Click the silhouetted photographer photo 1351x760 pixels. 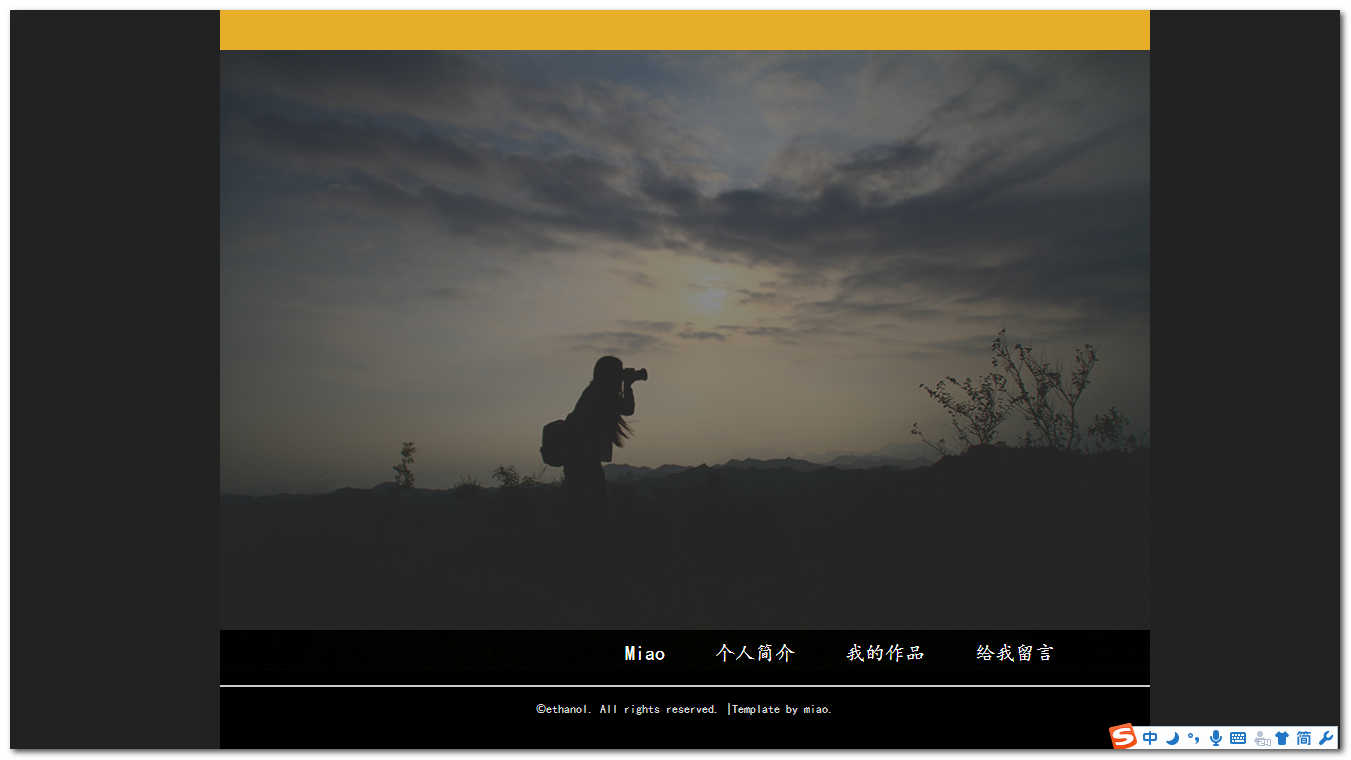click(685, 340)
